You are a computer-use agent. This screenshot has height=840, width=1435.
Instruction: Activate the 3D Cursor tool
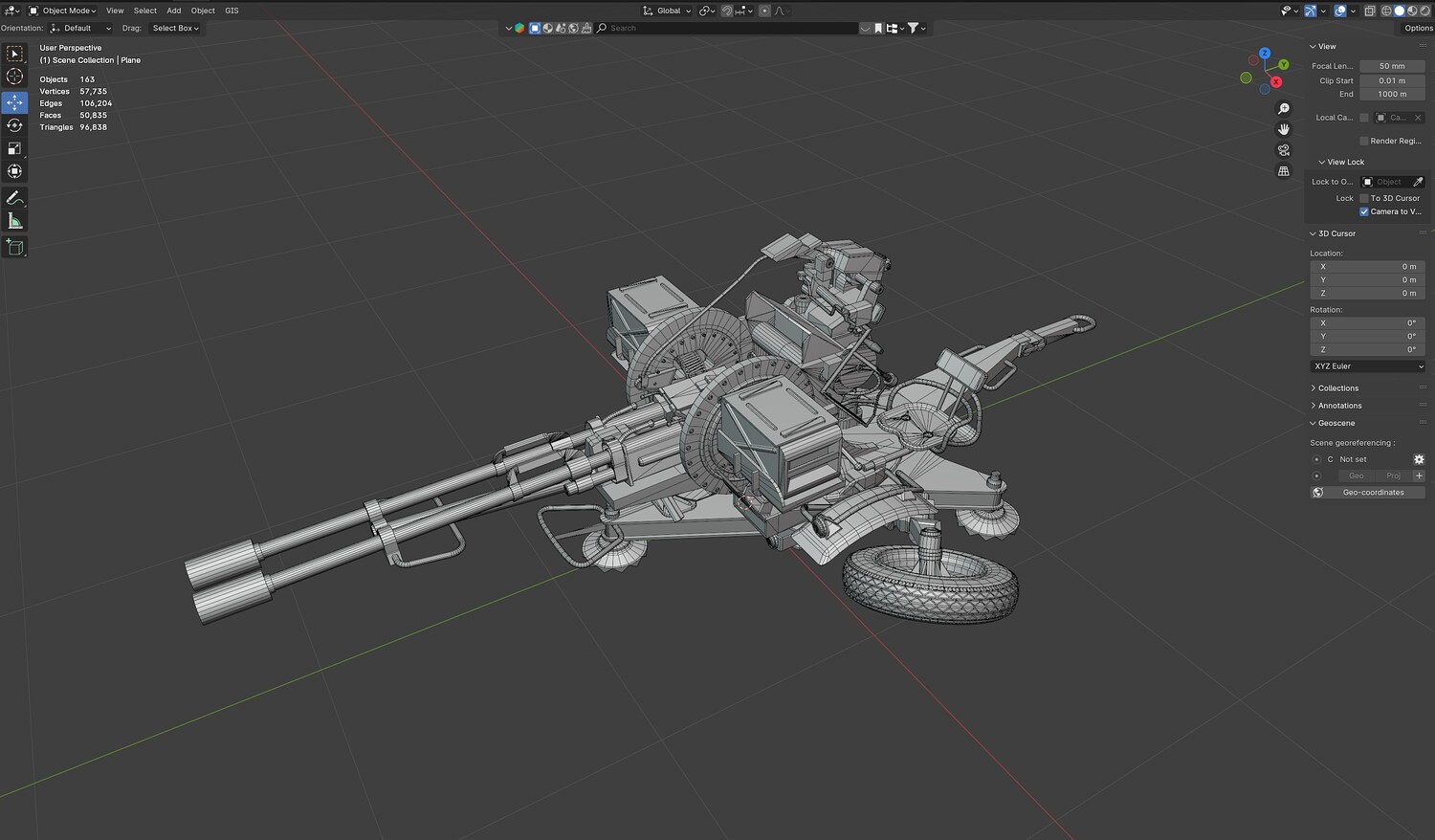(14, 77)
